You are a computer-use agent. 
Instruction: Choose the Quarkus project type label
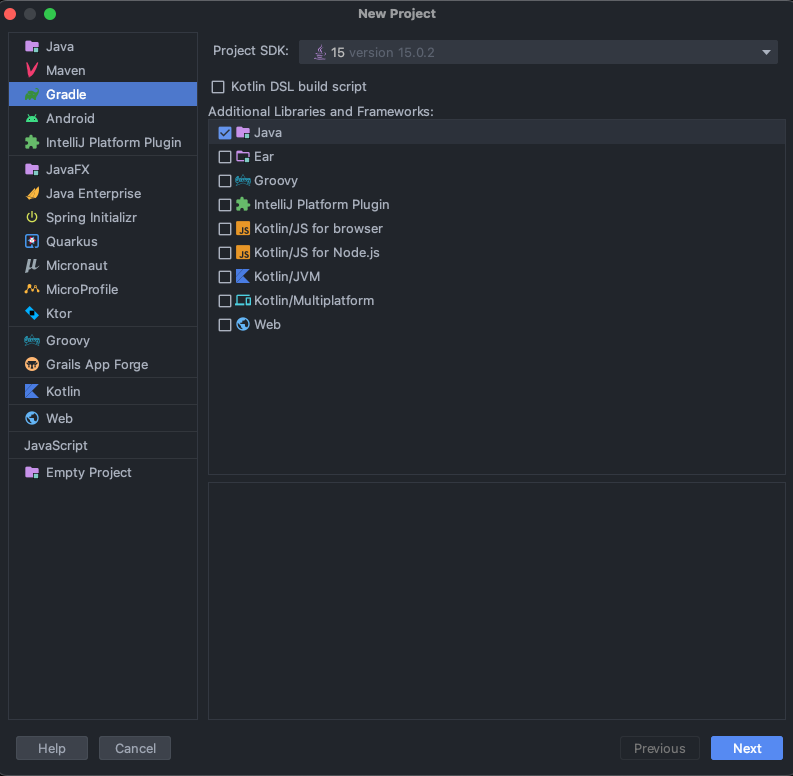pyautogui.click(x=72, y=241)
